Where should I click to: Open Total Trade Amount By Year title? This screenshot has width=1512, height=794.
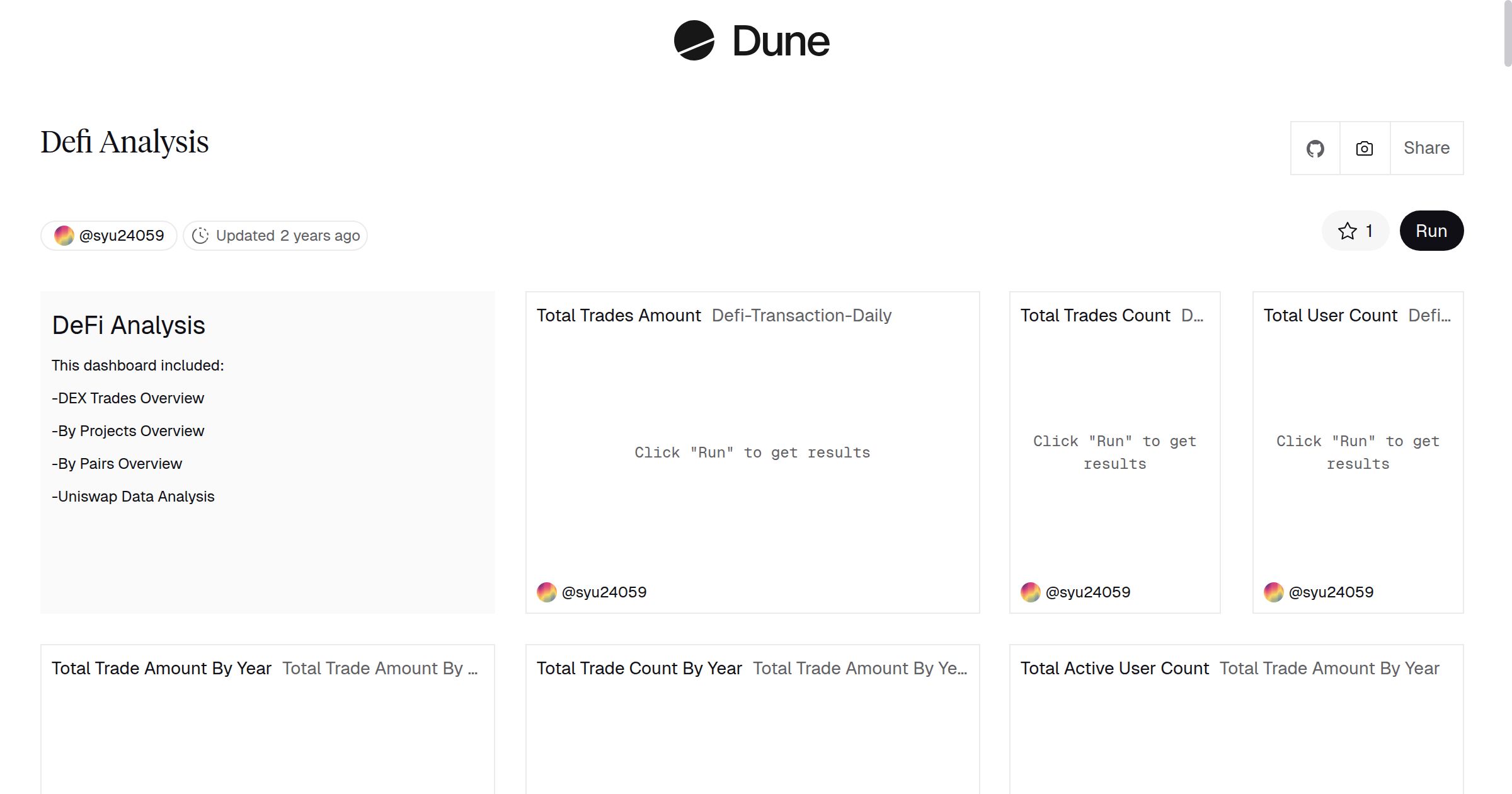coord(161,669)
